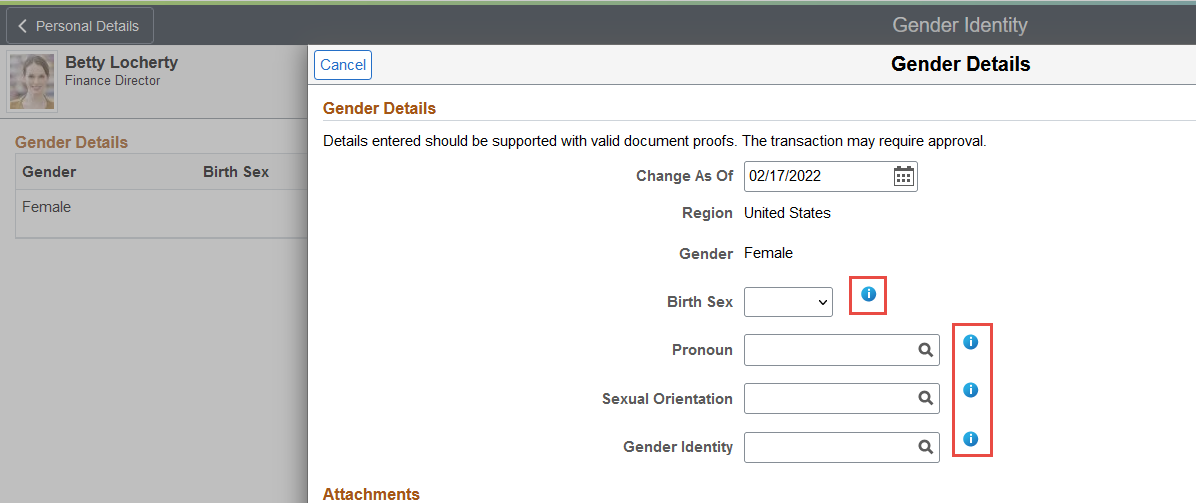
Task: Click the Attachments section heading
Action: pos(371,494)
